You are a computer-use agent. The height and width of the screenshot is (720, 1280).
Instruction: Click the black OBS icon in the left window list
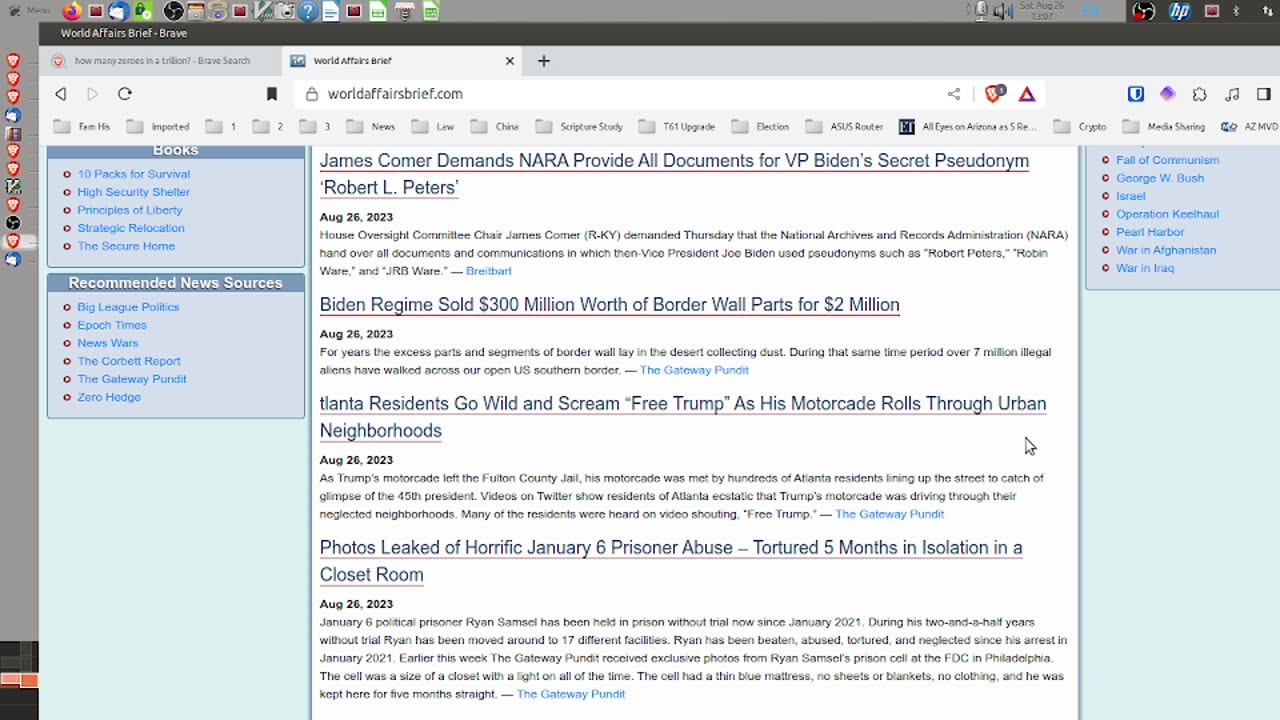pyautogui.click(x=13, y=223)
